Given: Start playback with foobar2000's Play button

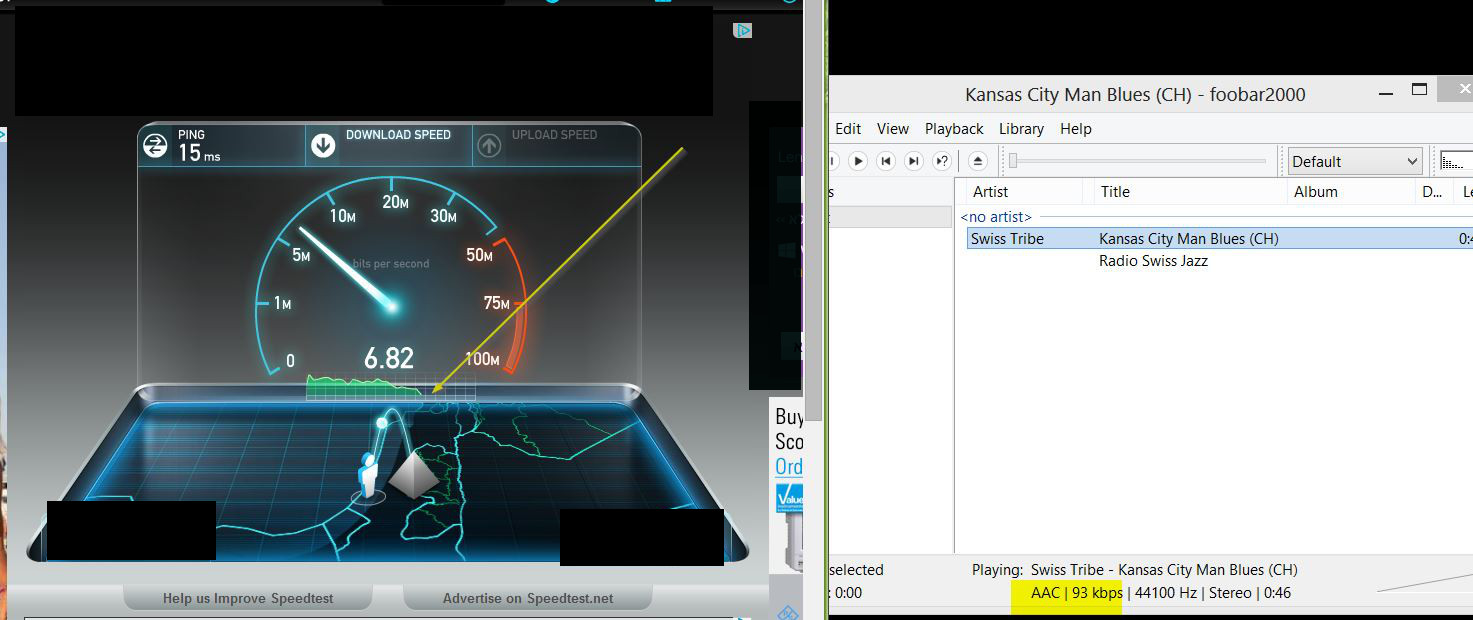Looking at the screenshot, I should [x=858, y=161].
